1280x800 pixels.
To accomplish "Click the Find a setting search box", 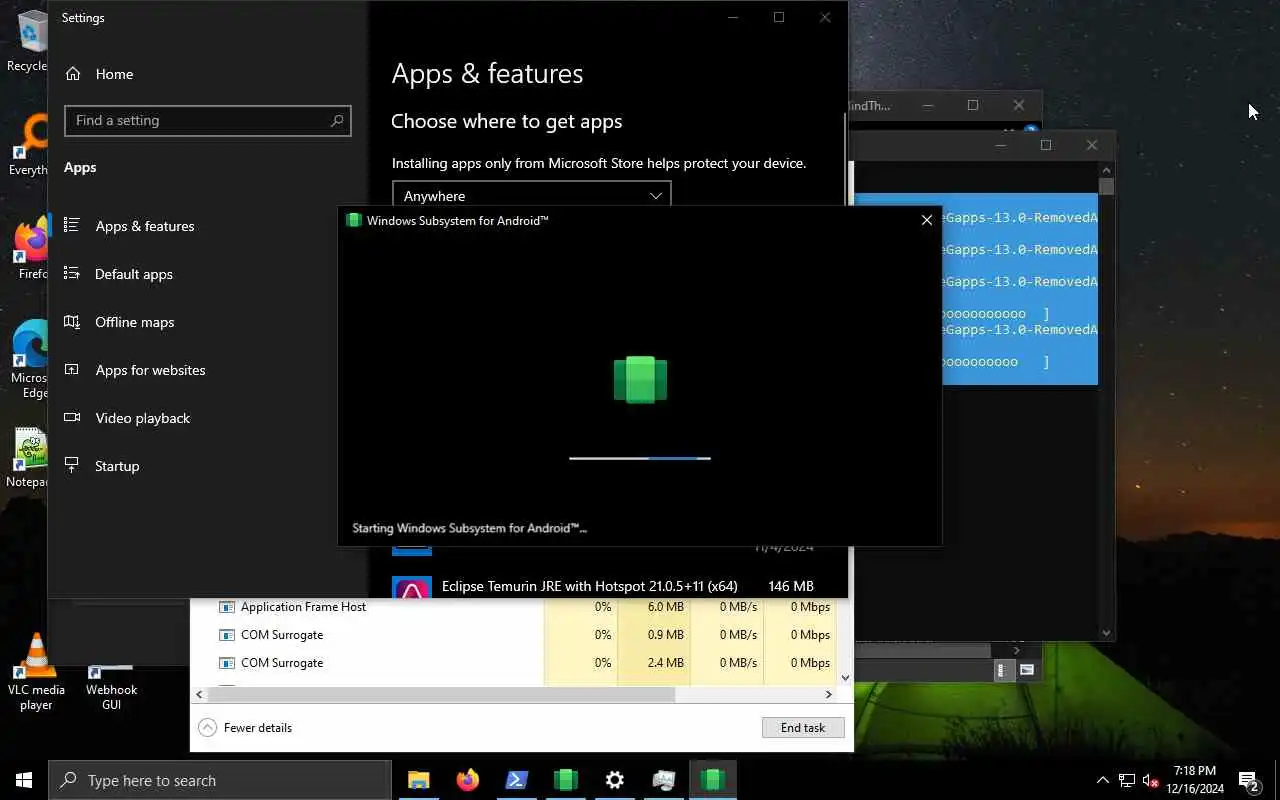I will click(x=207, y=120).
